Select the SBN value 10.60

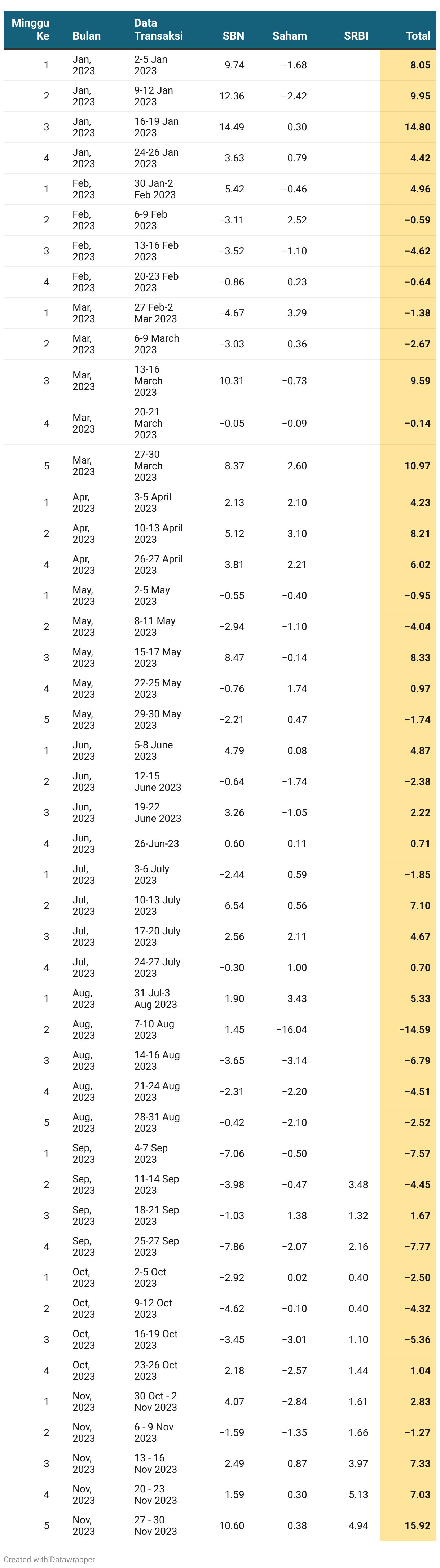(232, 1525)
